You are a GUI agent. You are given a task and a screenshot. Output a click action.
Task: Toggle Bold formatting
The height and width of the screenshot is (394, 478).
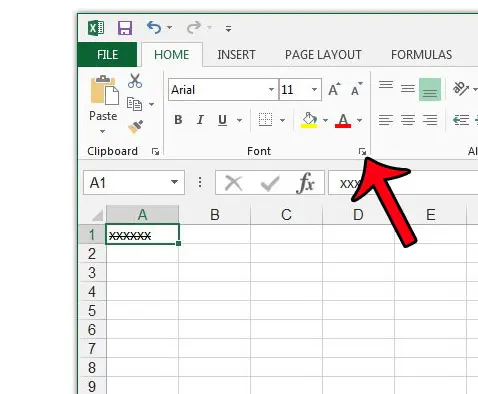[x=178, y=120]
